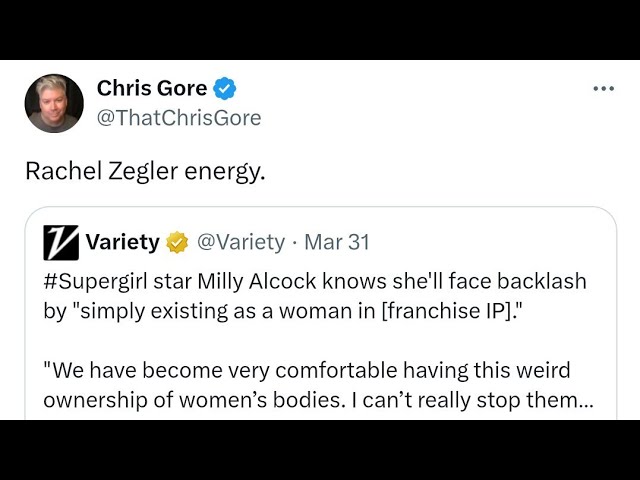Open the @ThatChrisGore handle link
The width and height of the screenshot is (640, 480).
click(179, 118)
